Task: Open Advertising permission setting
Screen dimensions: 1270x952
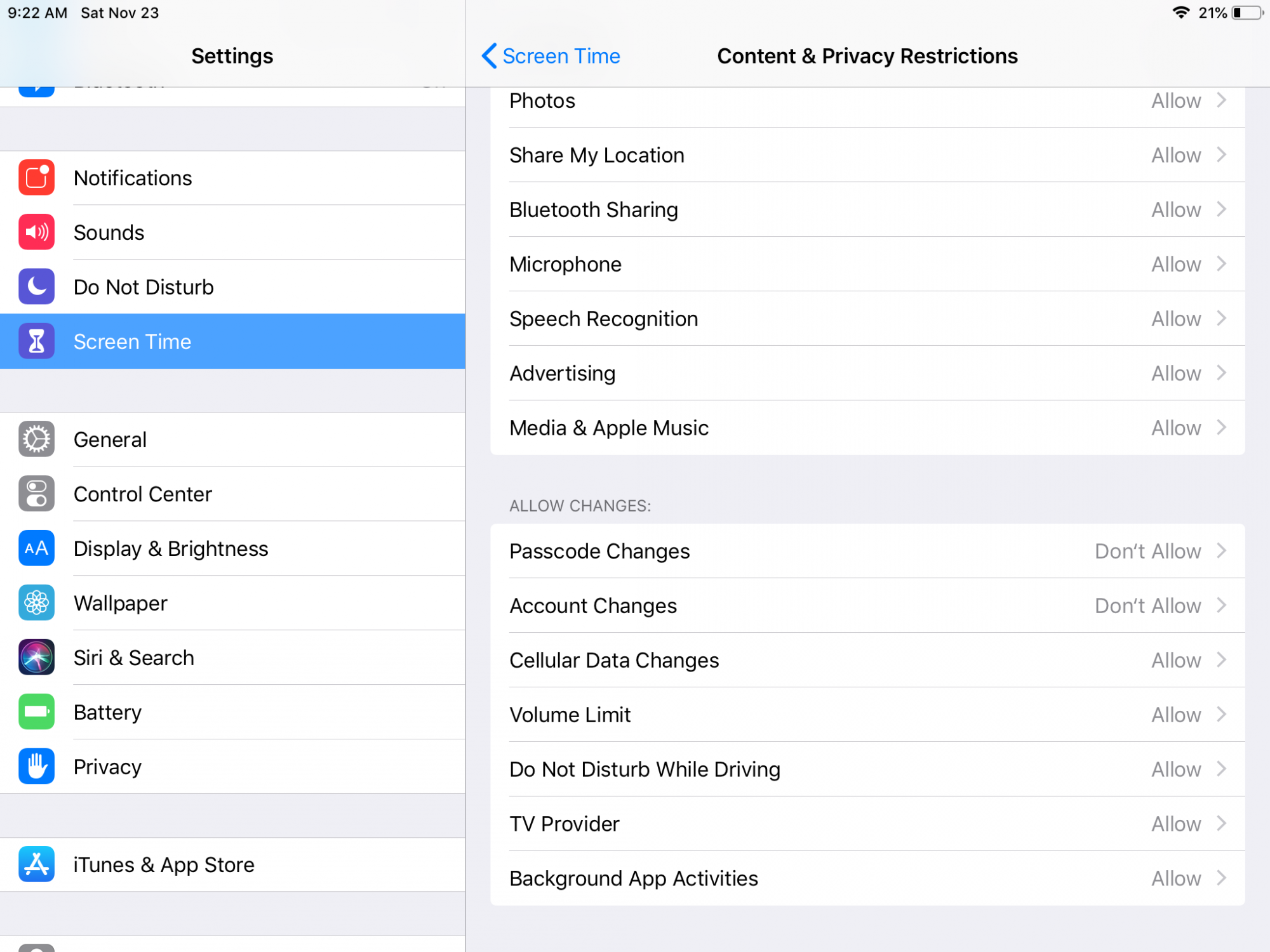Action: pos(867,373)
